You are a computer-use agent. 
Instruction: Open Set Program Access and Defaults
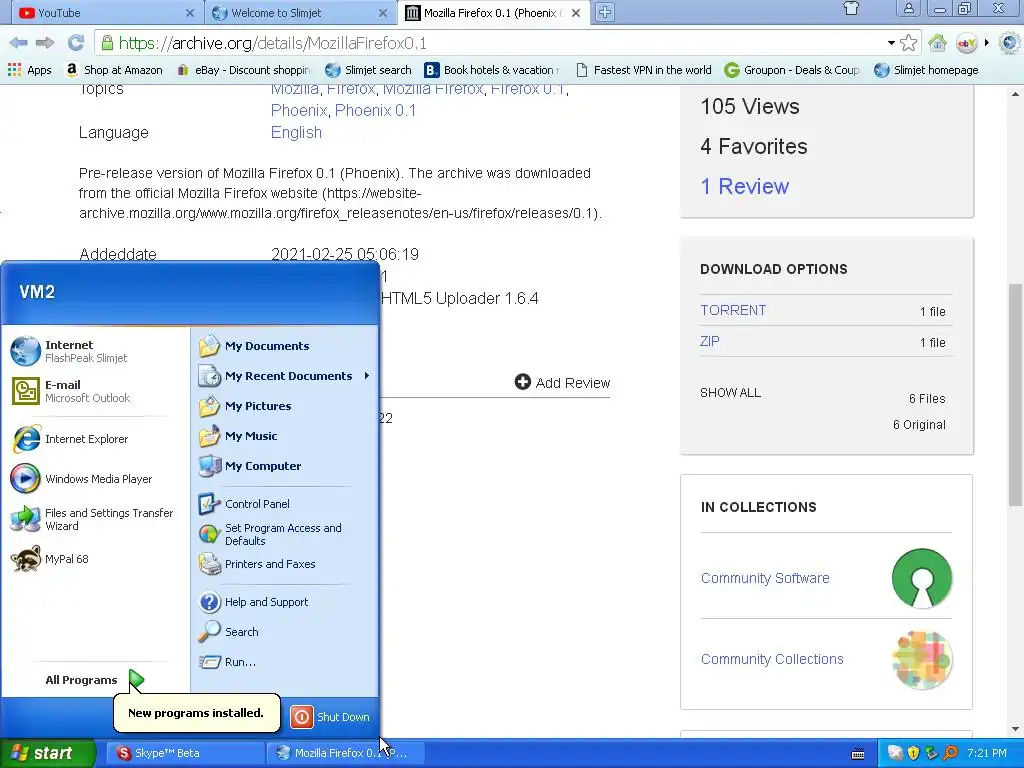pos(285,534)
